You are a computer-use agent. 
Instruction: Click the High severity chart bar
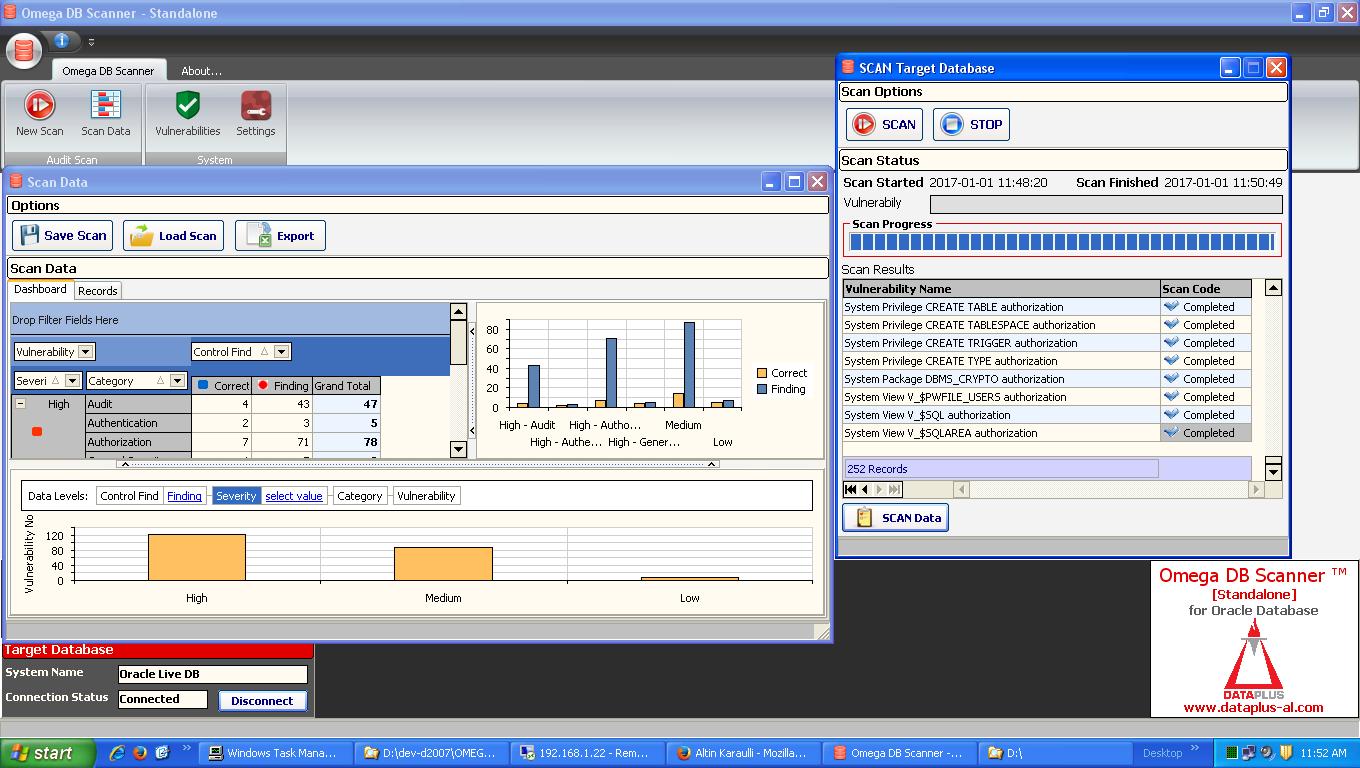(x=197, y=557)
